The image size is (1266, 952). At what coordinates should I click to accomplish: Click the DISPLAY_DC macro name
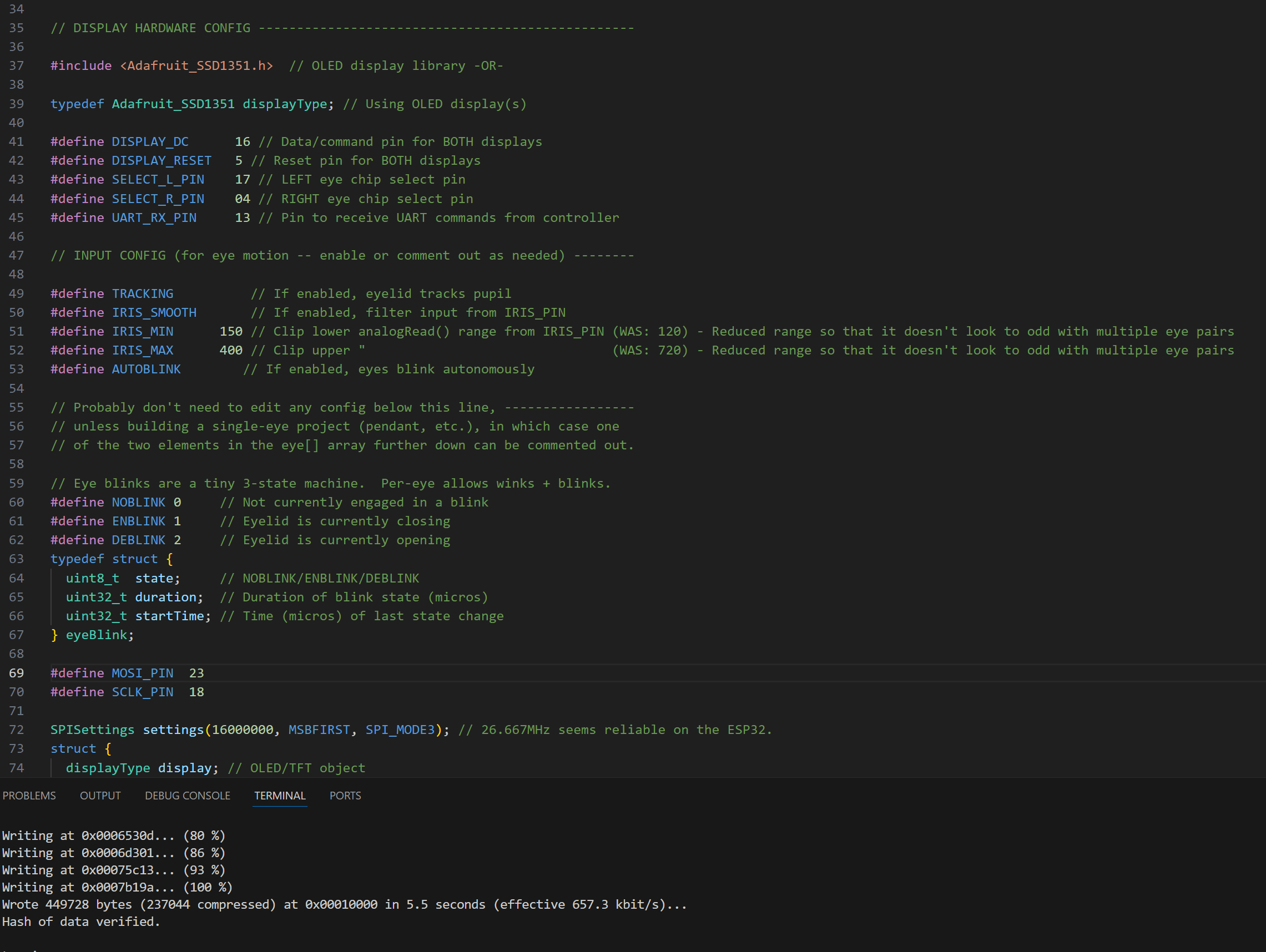click(150, 141)
